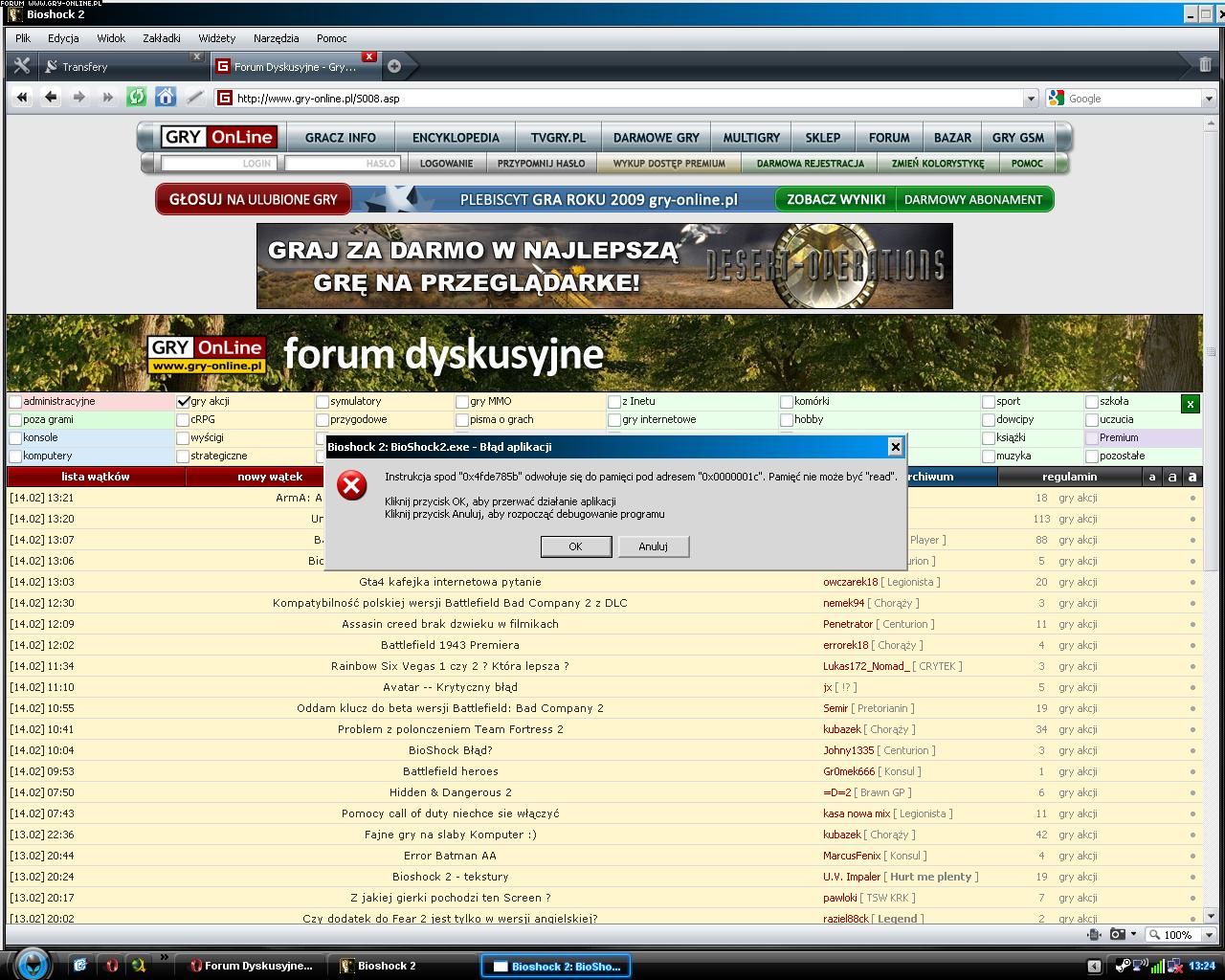Image resolution: width=1225 pixels, height=980 pixels.
Task: Open the closed tabs trash icon
Action: coord(1205,65)
